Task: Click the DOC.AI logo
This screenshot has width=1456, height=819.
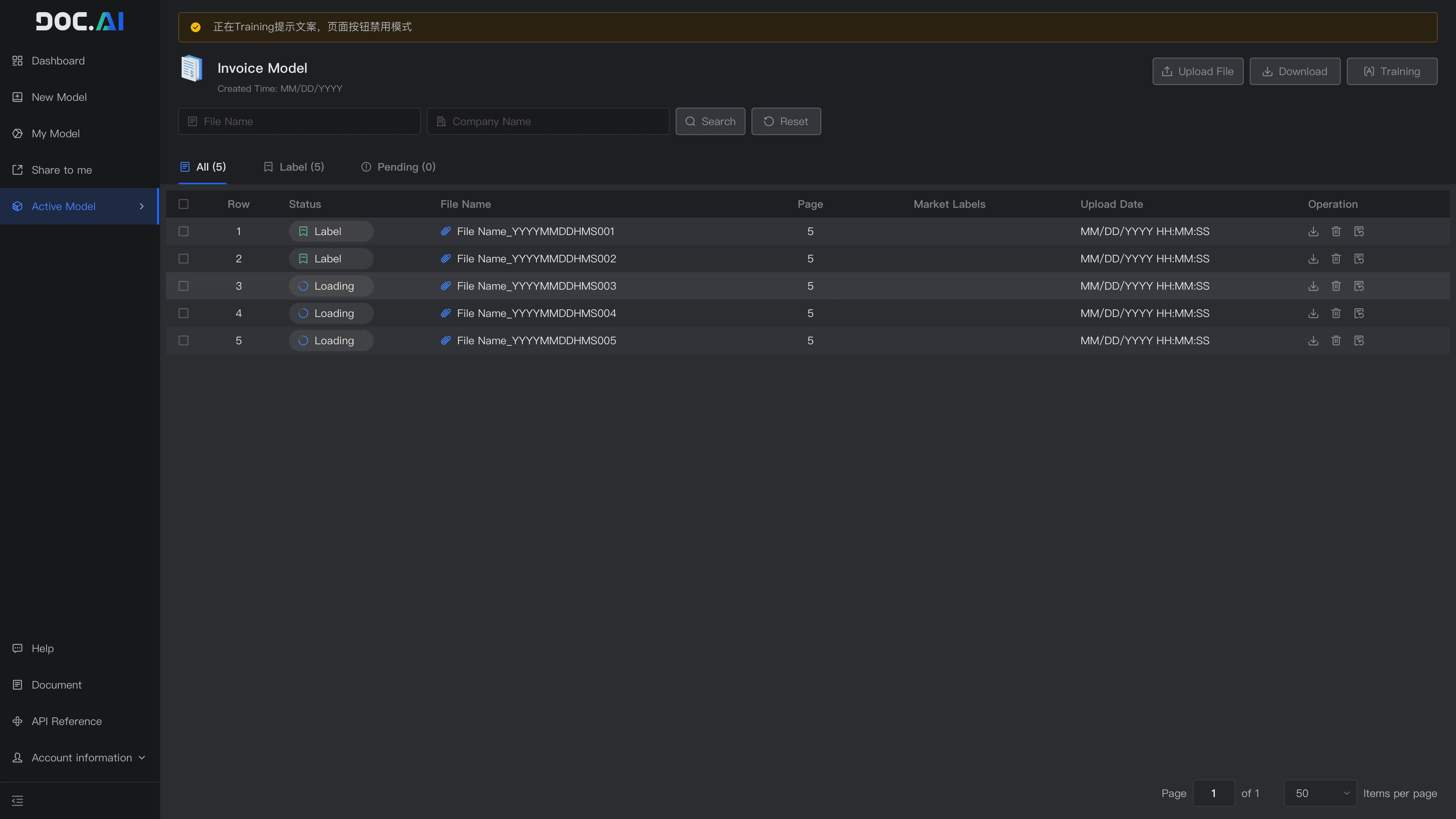Action: tap(80, 22)
